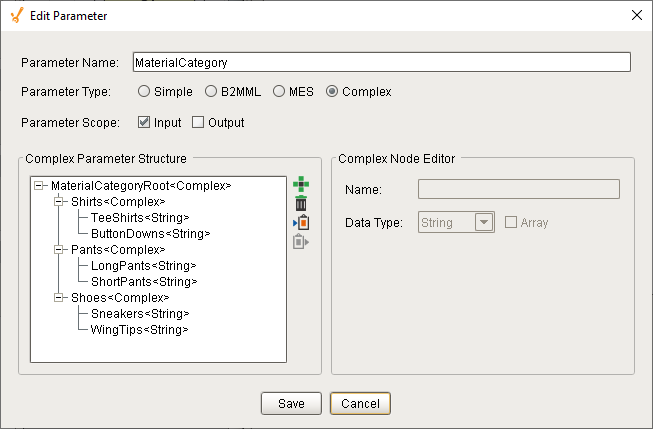Screen dimensions: 653x429
Task: Open the Data Type dropdown
Action: [x=484, y=222]
